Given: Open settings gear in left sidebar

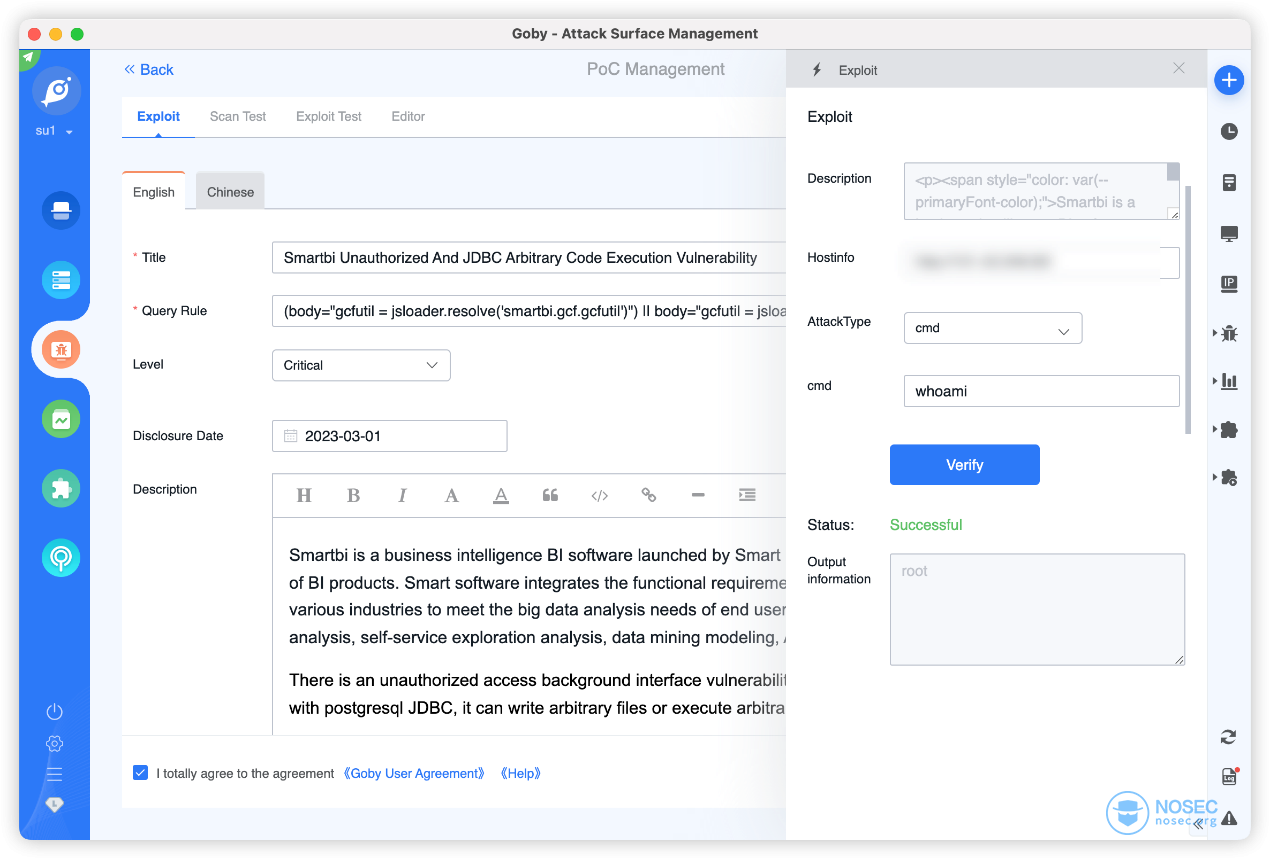Looking at the screenshot, I should [x=55, y=743].
